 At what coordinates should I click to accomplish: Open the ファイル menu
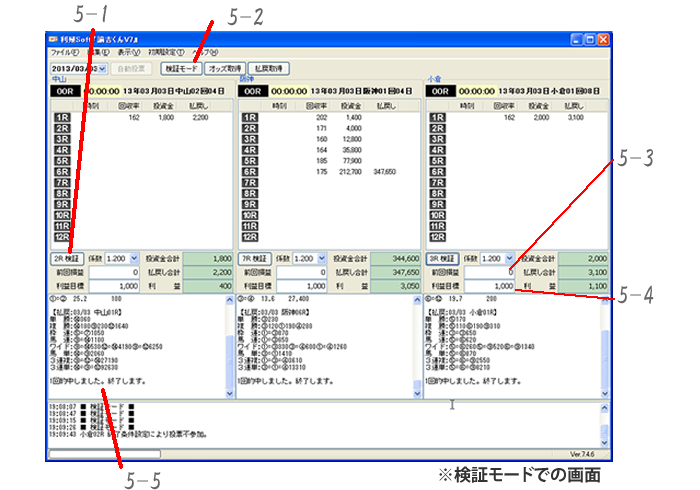pos(64,52)
